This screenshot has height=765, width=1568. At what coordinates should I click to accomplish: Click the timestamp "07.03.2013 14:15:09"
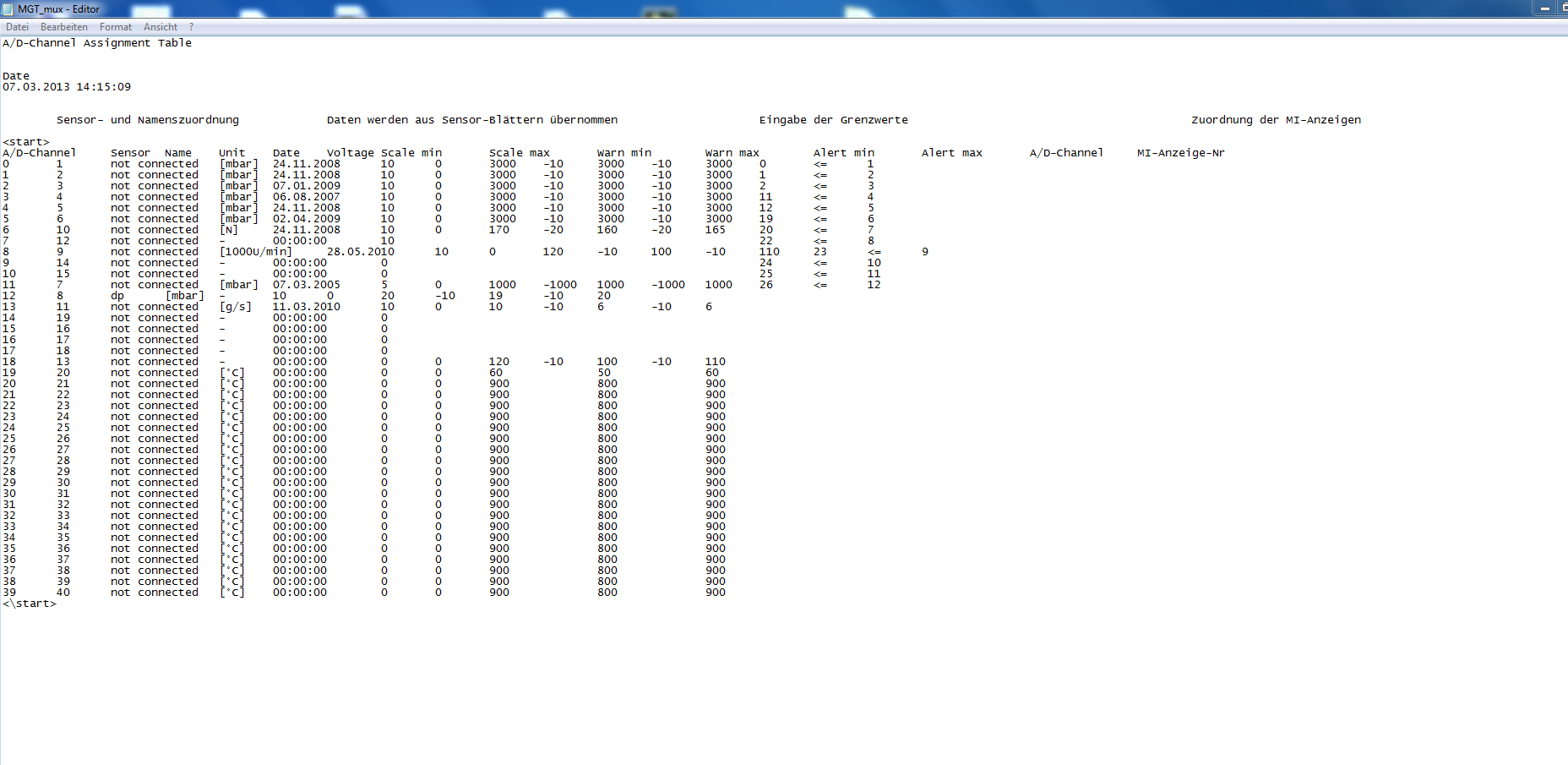coord(67,87)
